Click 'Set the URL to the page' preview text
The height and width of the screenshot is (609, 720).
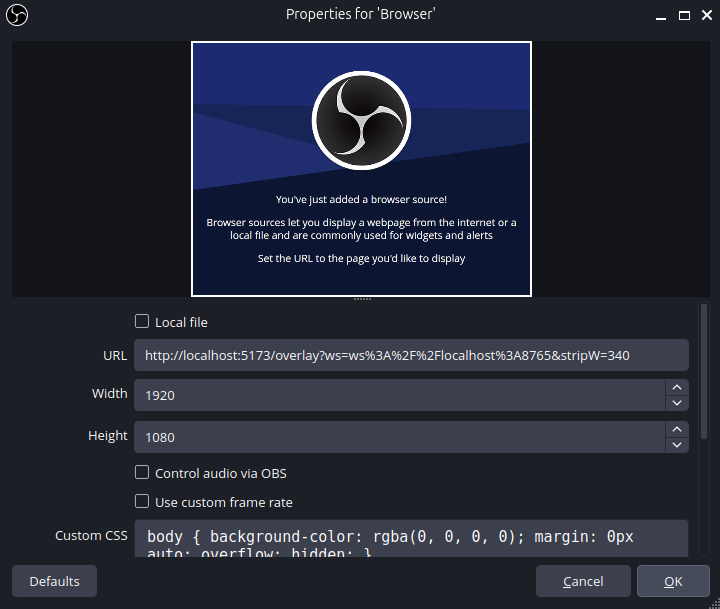(361, 259)
